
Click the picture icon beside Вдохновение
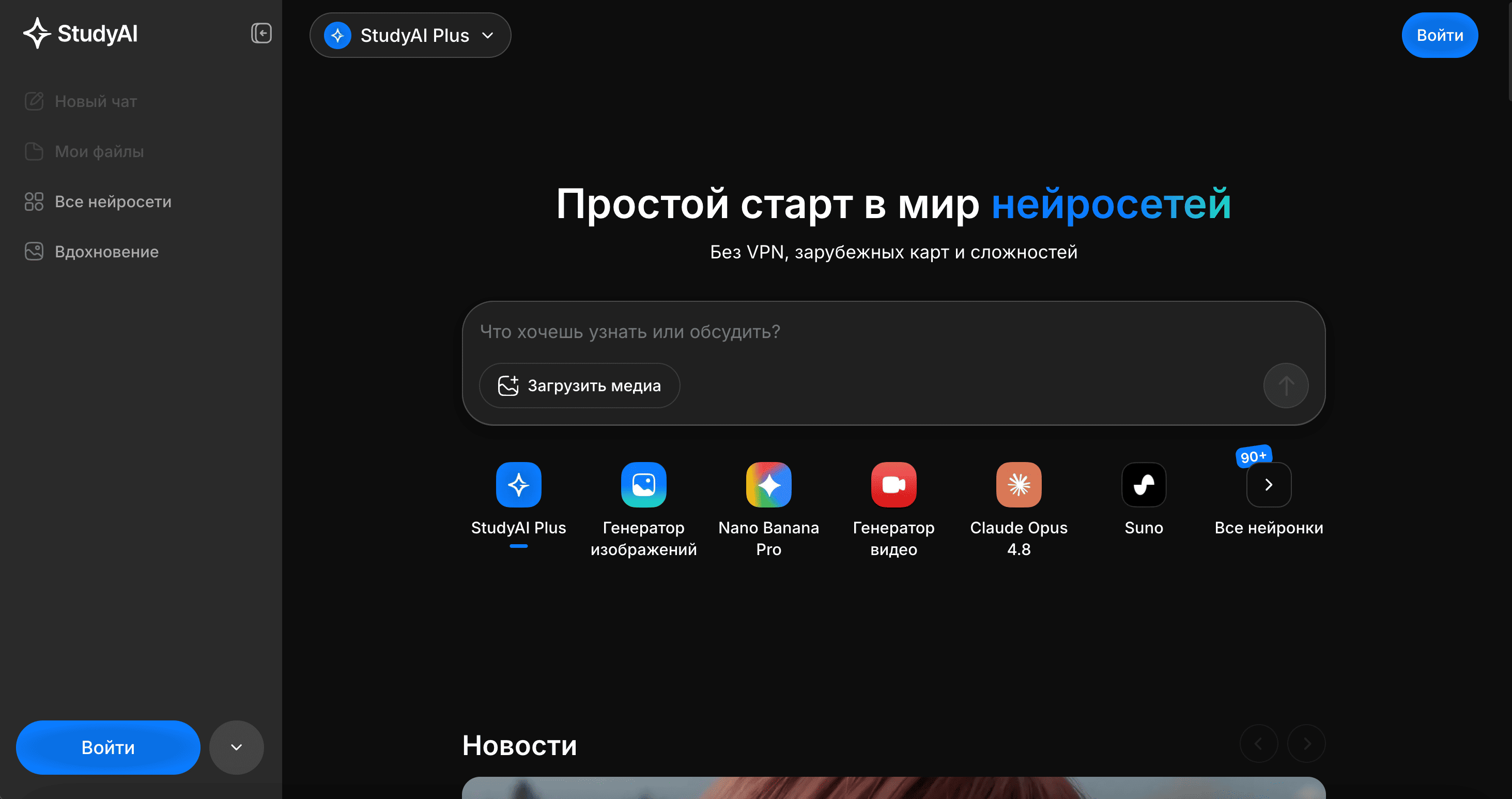click(34, 251)
